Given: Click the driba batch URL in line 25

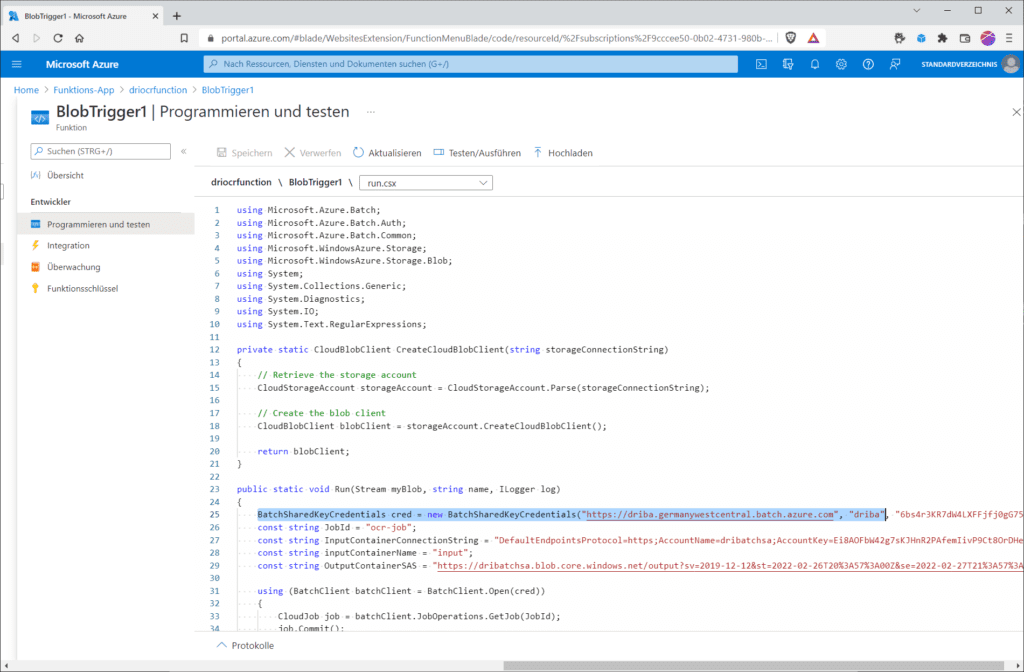Looking at the screenshot, I should pyautogui.click(x=711, y=515).
